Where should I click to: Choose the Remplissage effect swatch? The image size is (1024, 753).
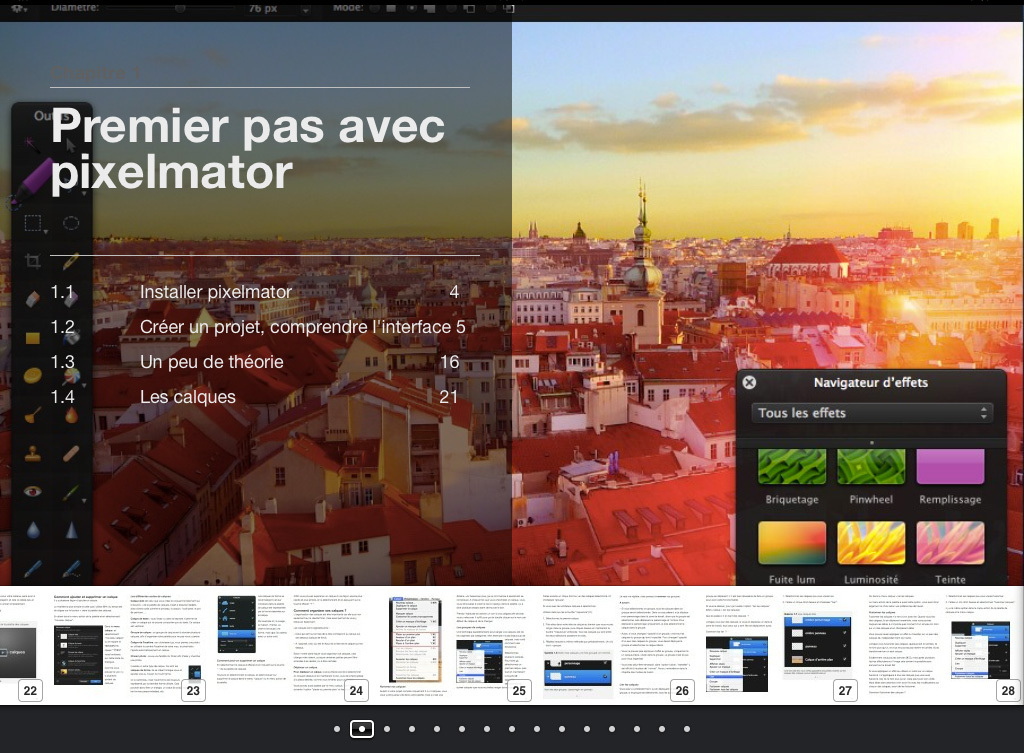tap(950, 466)
